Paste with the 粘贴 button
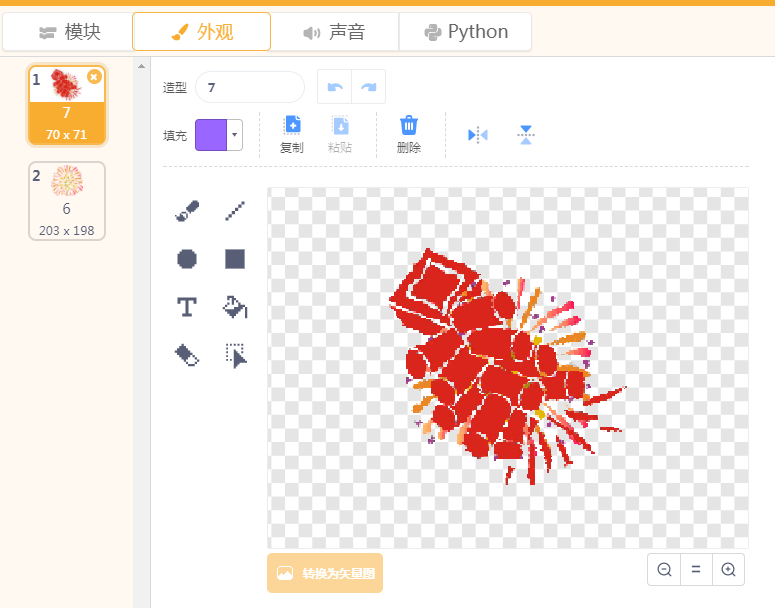 pyautogui.click(x=340, y=134)
